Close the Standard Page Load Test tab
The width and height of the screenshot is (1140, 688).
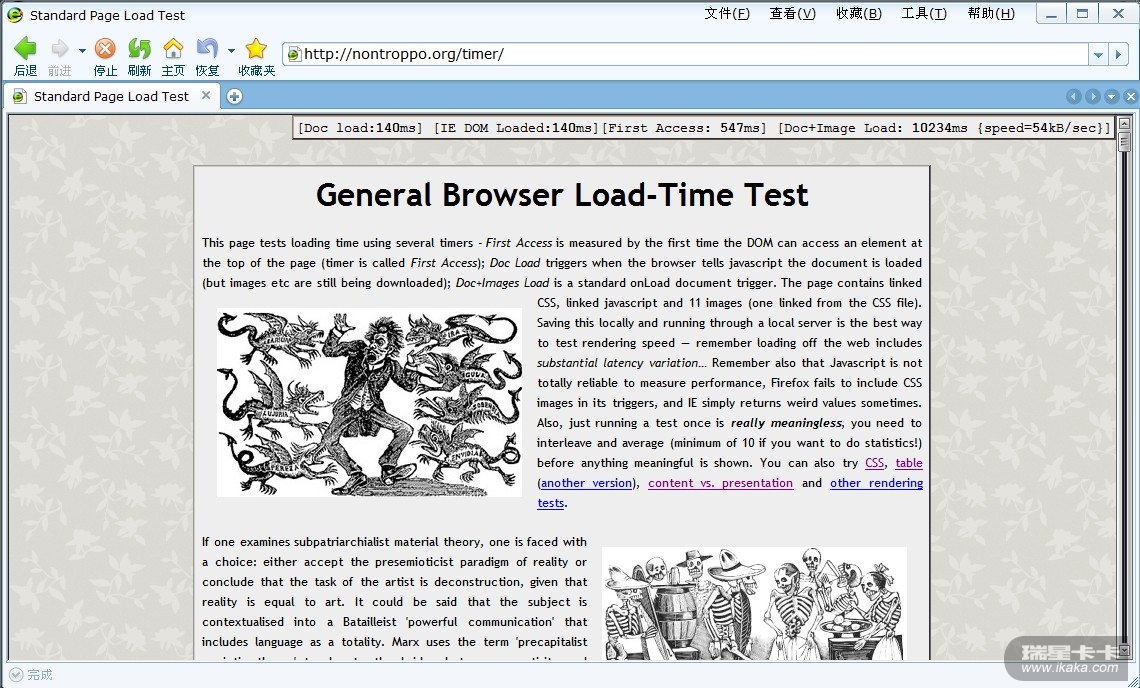(206, 95)
